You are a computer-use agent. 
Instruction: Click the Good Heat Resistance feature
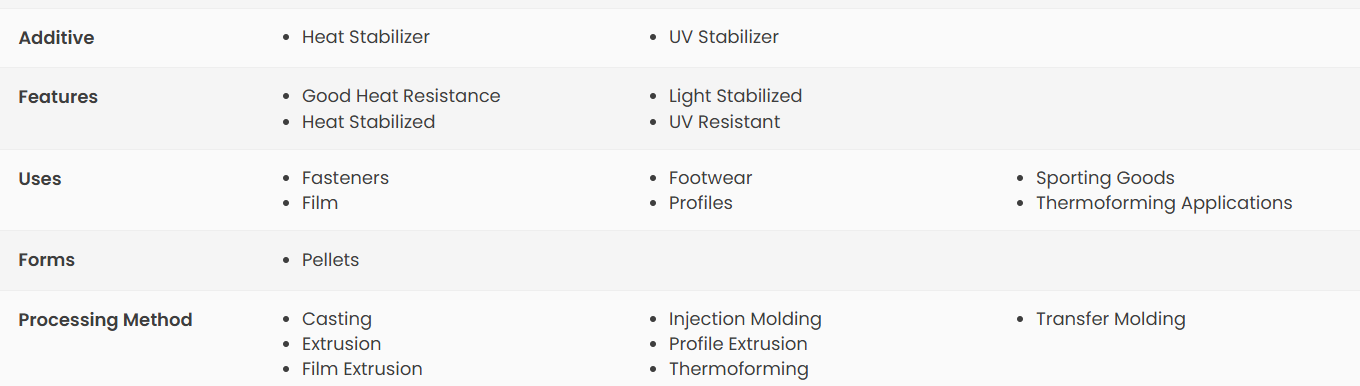[x=401, y=96]
